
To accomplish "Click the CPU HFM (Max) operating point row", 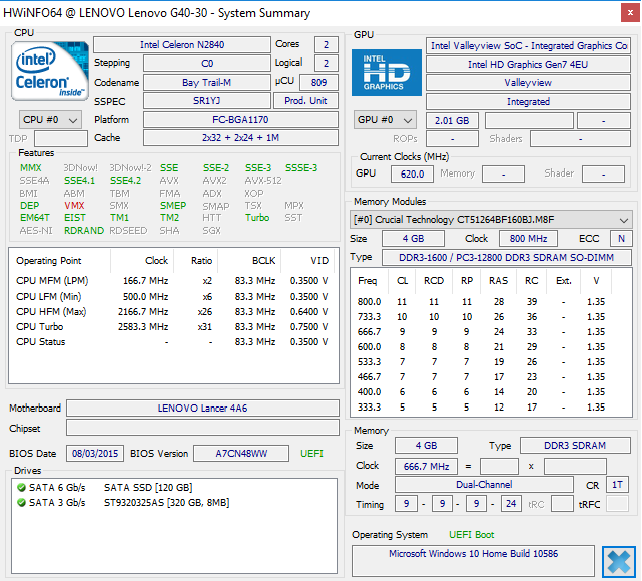I will pyautogui.click(x=172, y=312).
